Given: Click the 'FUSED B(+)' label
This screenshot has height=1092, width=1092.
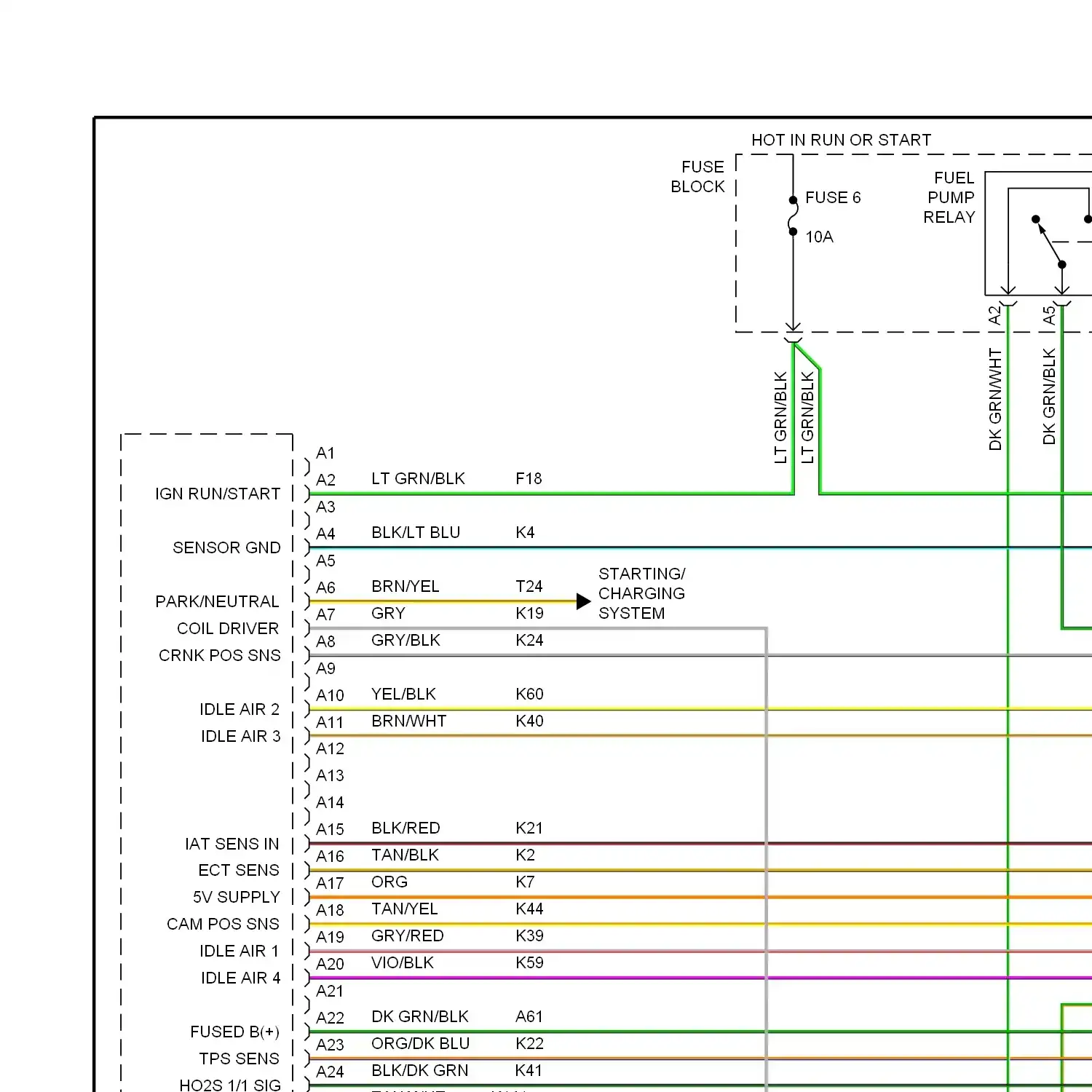Looking at the screenshot, I should [234, 1032].
